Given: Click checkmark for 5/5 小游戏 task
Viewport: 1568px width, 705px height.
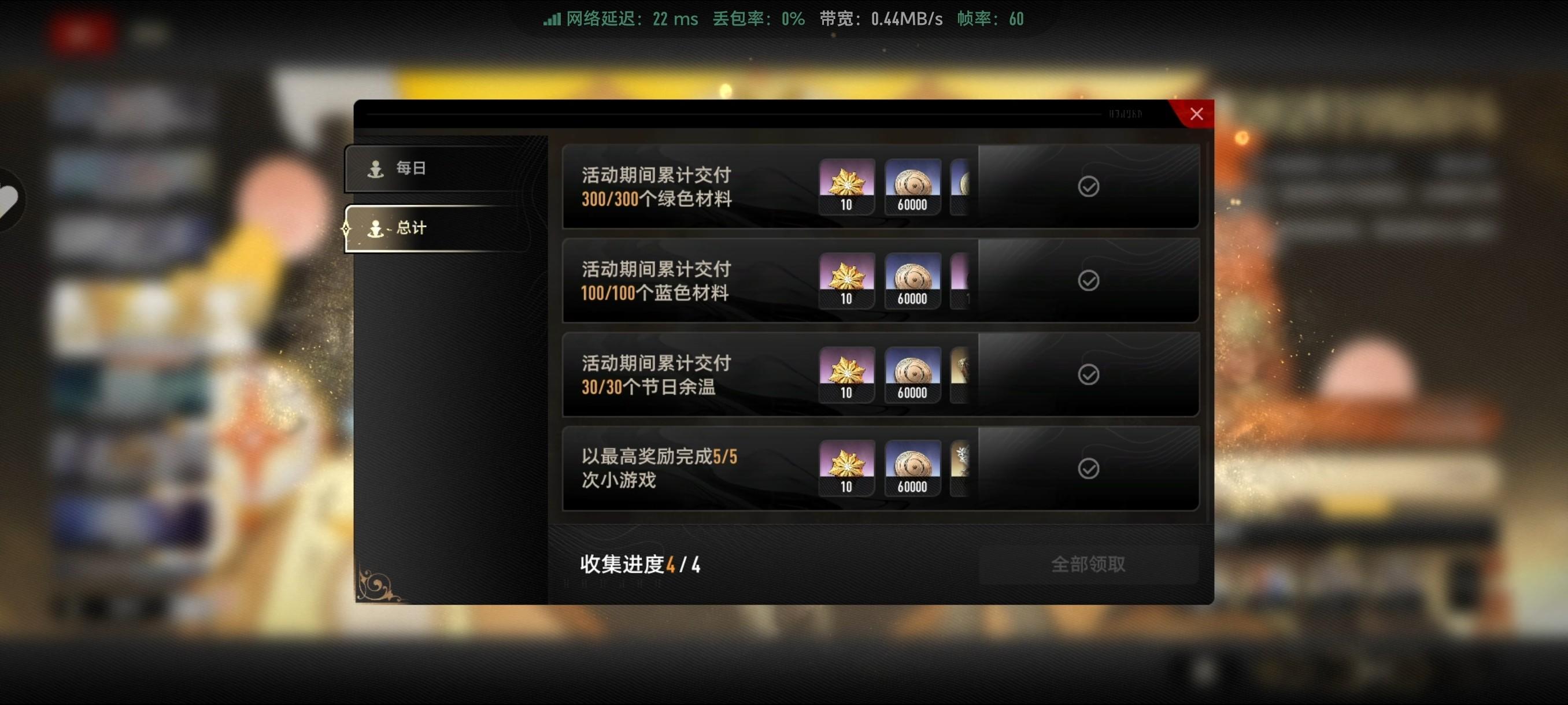Looking at the screenshot, I should pyautogui.click(x=1088, y=469).
